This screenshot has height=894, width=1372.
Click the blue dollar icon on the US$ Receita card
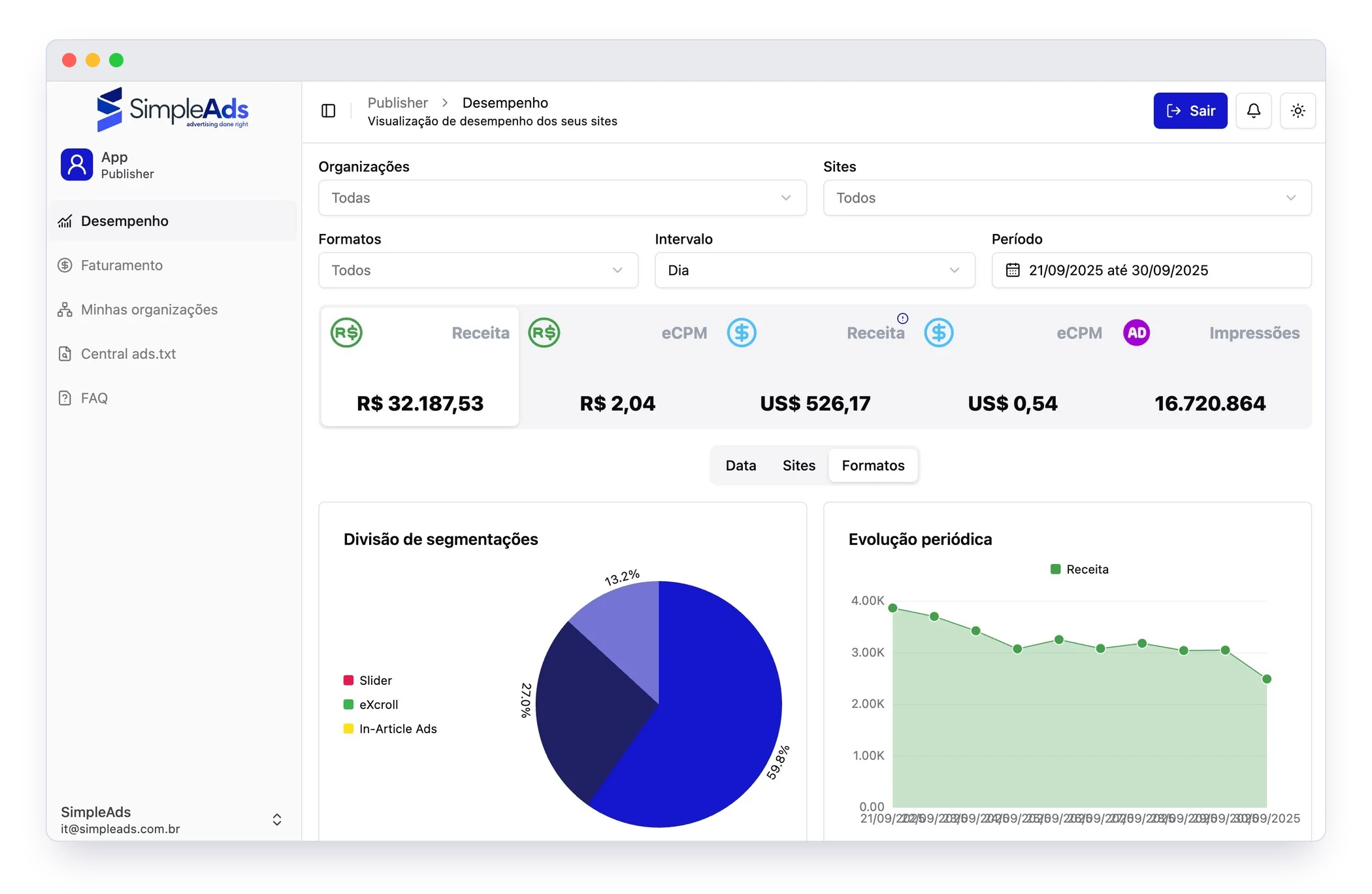coord(742,333)
